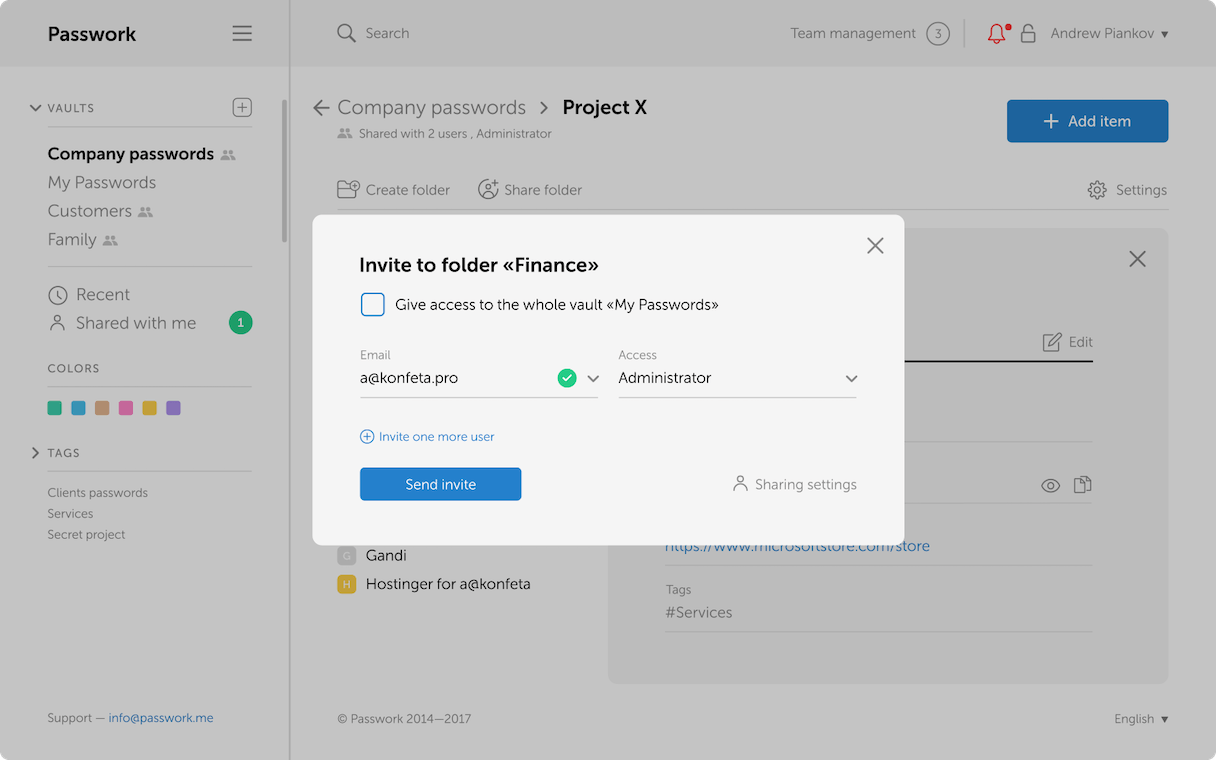Click the search magnifier icon
The width and height of the screenshot is (1216, 760).
pos(346,33)
